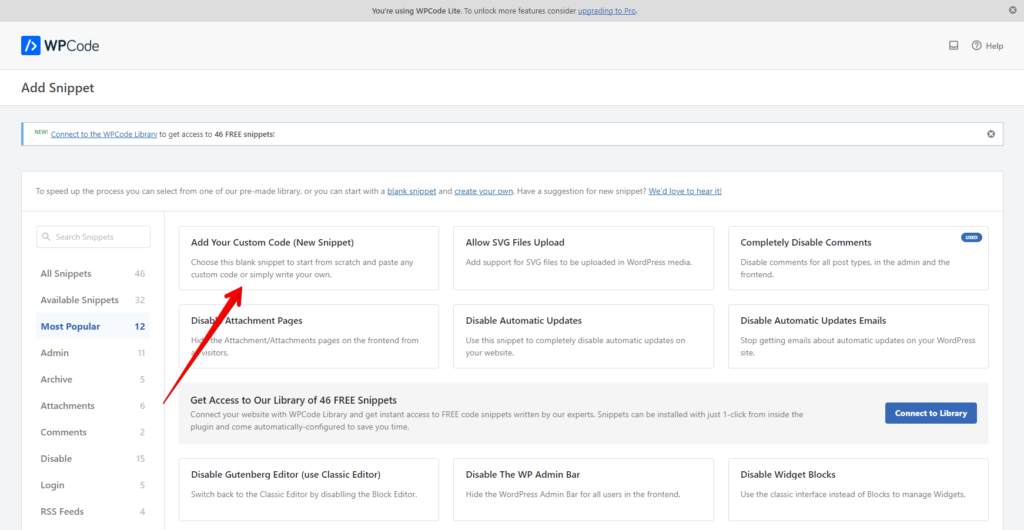This screenshot has height=530, width=1024.
Task: Click the Connect to Library button
Action: [x=931, y=413]
